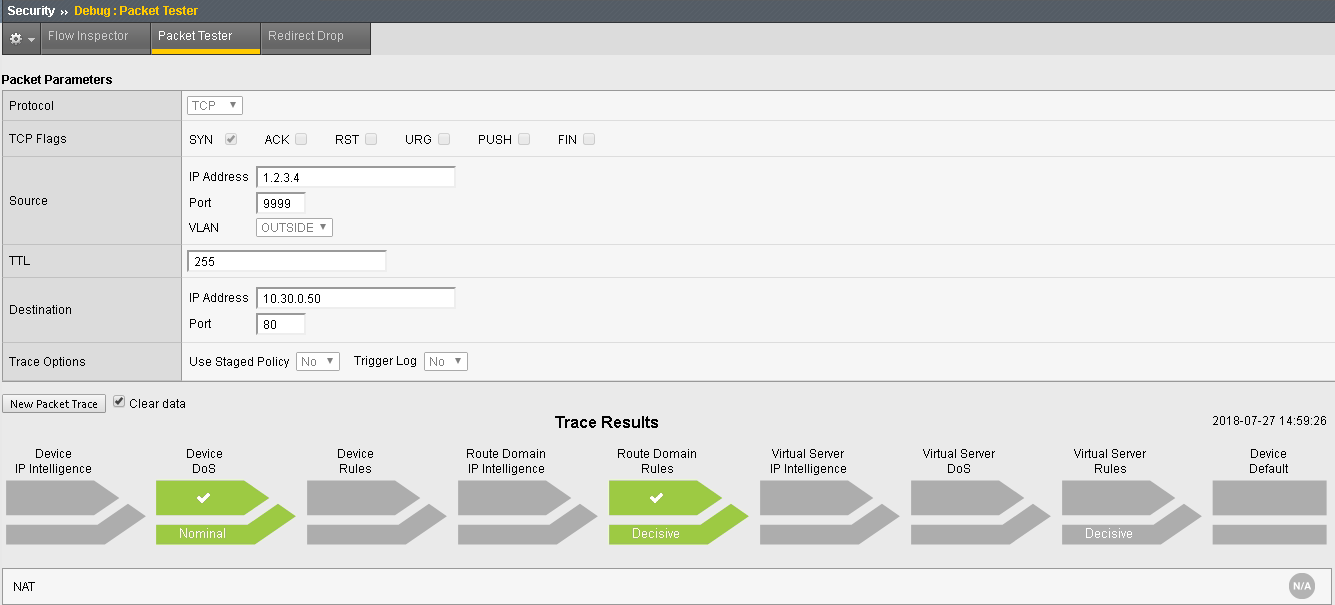Open the Protocol TCP dropdown
Screen dimensions: 1335x605
215,105
